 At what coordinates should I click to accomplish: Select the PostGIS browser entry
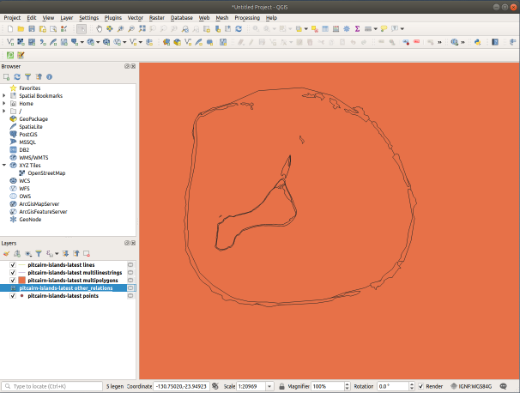[x=28, y=134]
